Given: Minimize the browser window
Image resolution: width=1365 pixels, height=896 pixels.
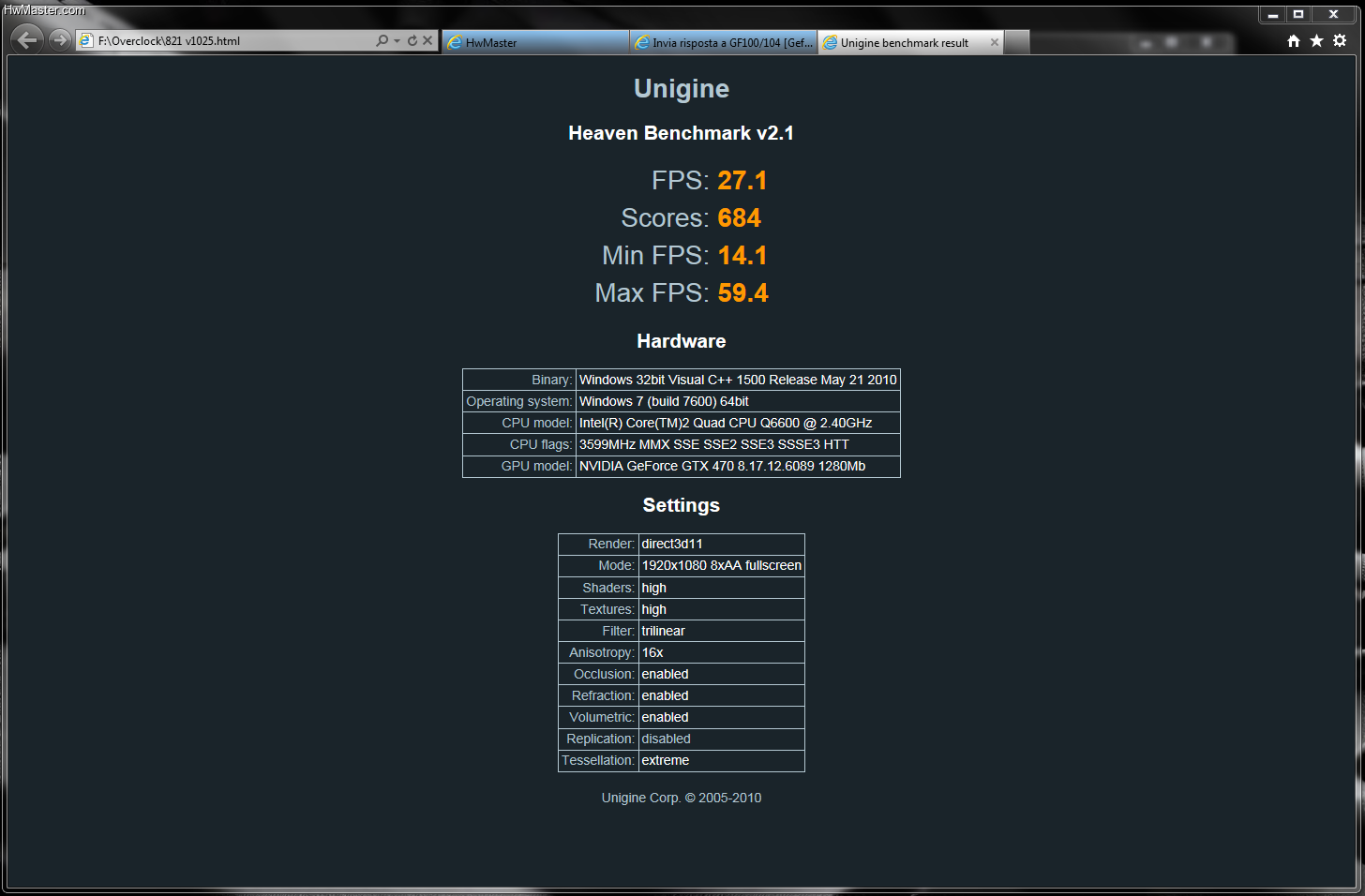Looking at the screenshot, I should coord(1272,14).
